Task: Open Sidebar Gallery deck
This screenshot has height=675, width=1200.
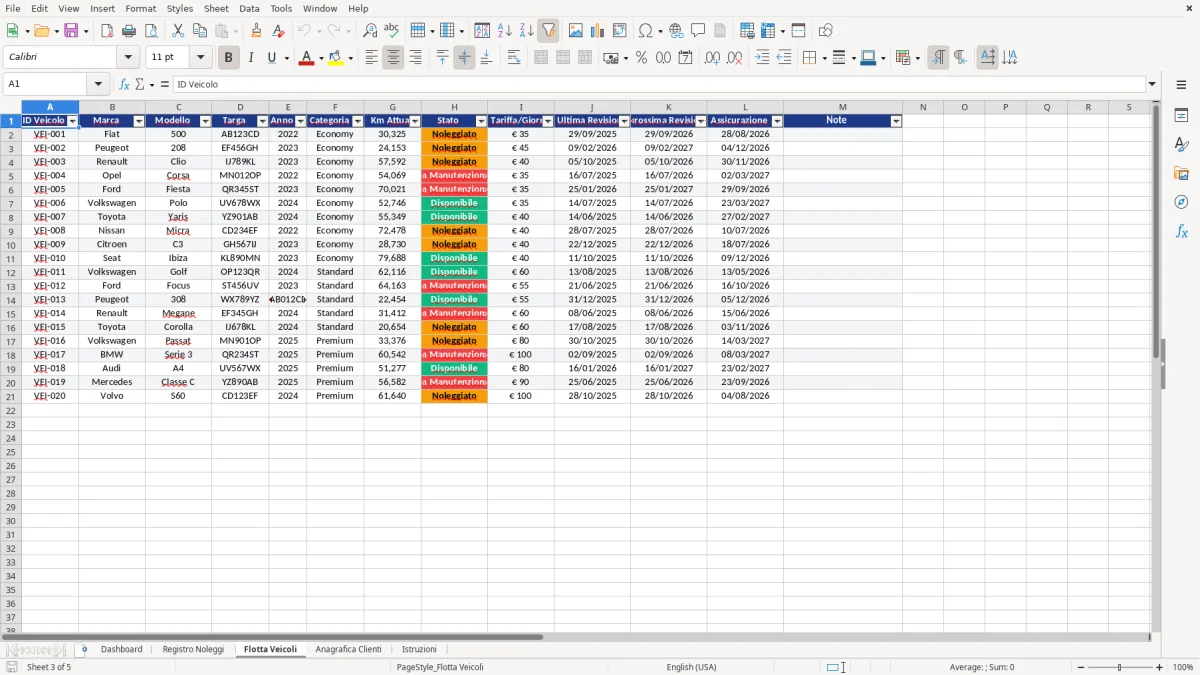Action: pyautogui.click(x=1181, y=173)
